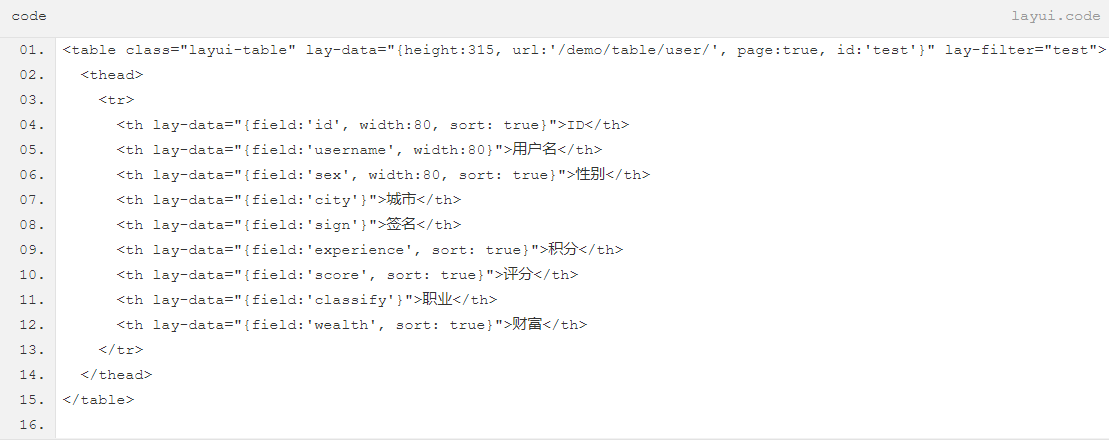The width and height of the screenshot is (1109, 440).
Task: Click the 财富 wealth th line
Action: coord(352,325)
